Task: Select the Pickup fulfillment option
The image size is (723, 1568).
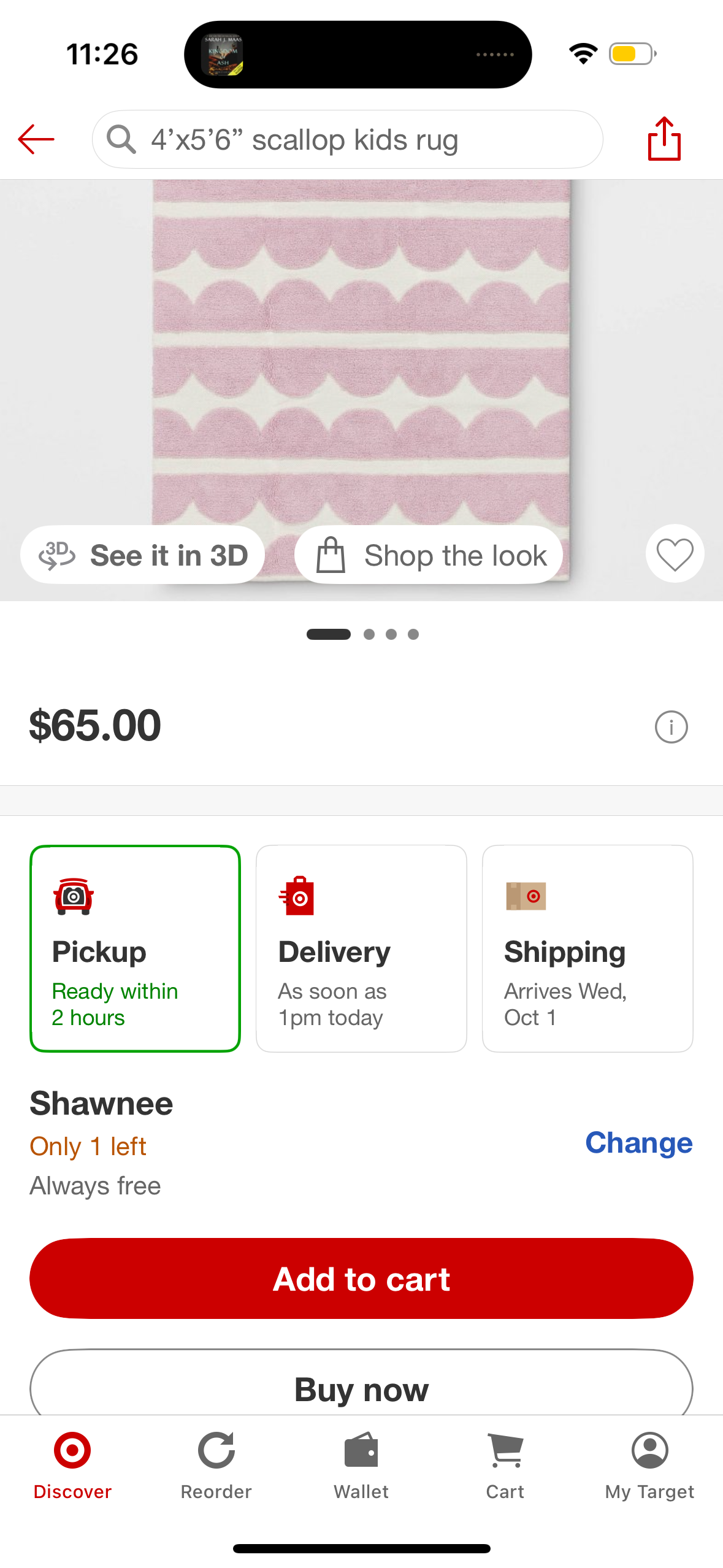Action: [x=135, y=948]
